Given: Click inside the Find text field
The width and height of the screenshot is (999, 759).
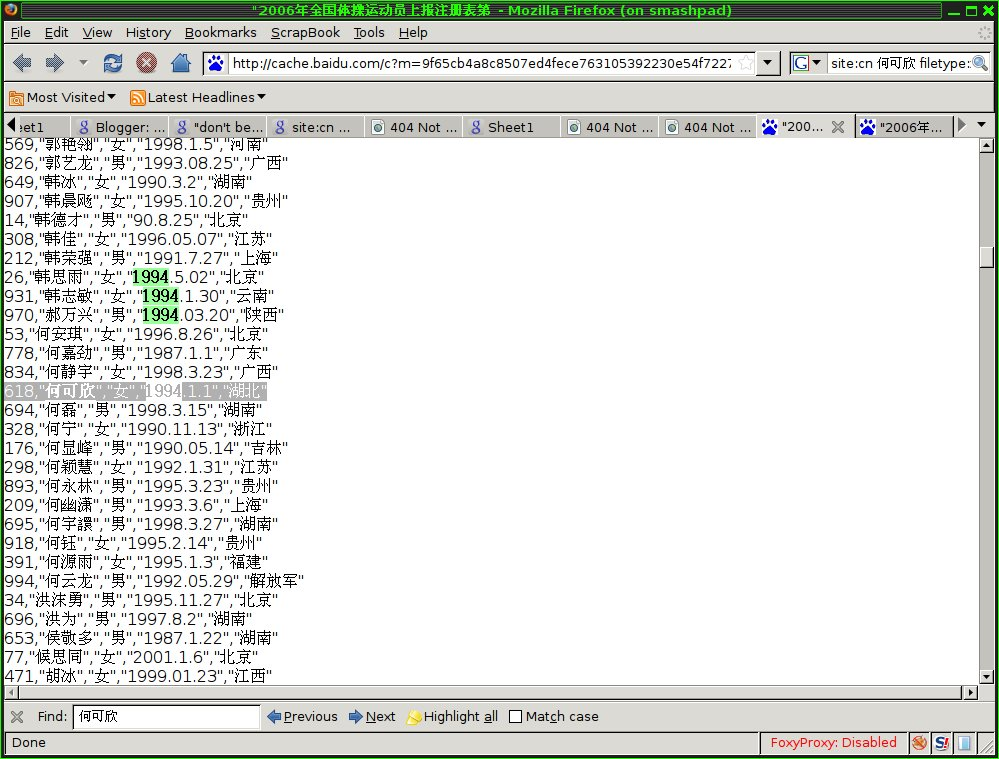Looking at the screenshot, I should (166, 716).
